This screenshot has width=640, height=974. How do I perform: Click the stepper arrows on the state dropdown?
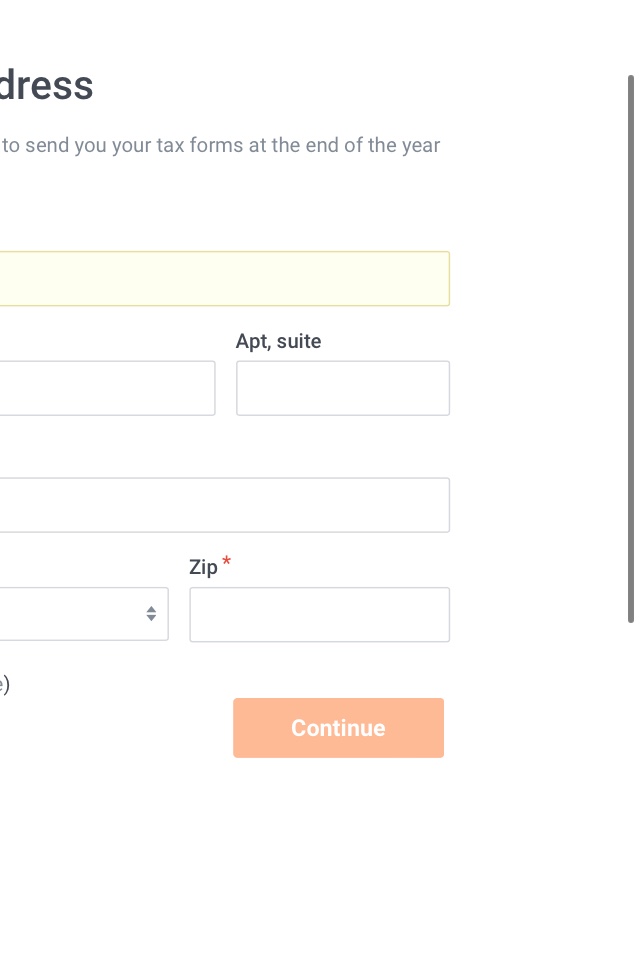151,614
